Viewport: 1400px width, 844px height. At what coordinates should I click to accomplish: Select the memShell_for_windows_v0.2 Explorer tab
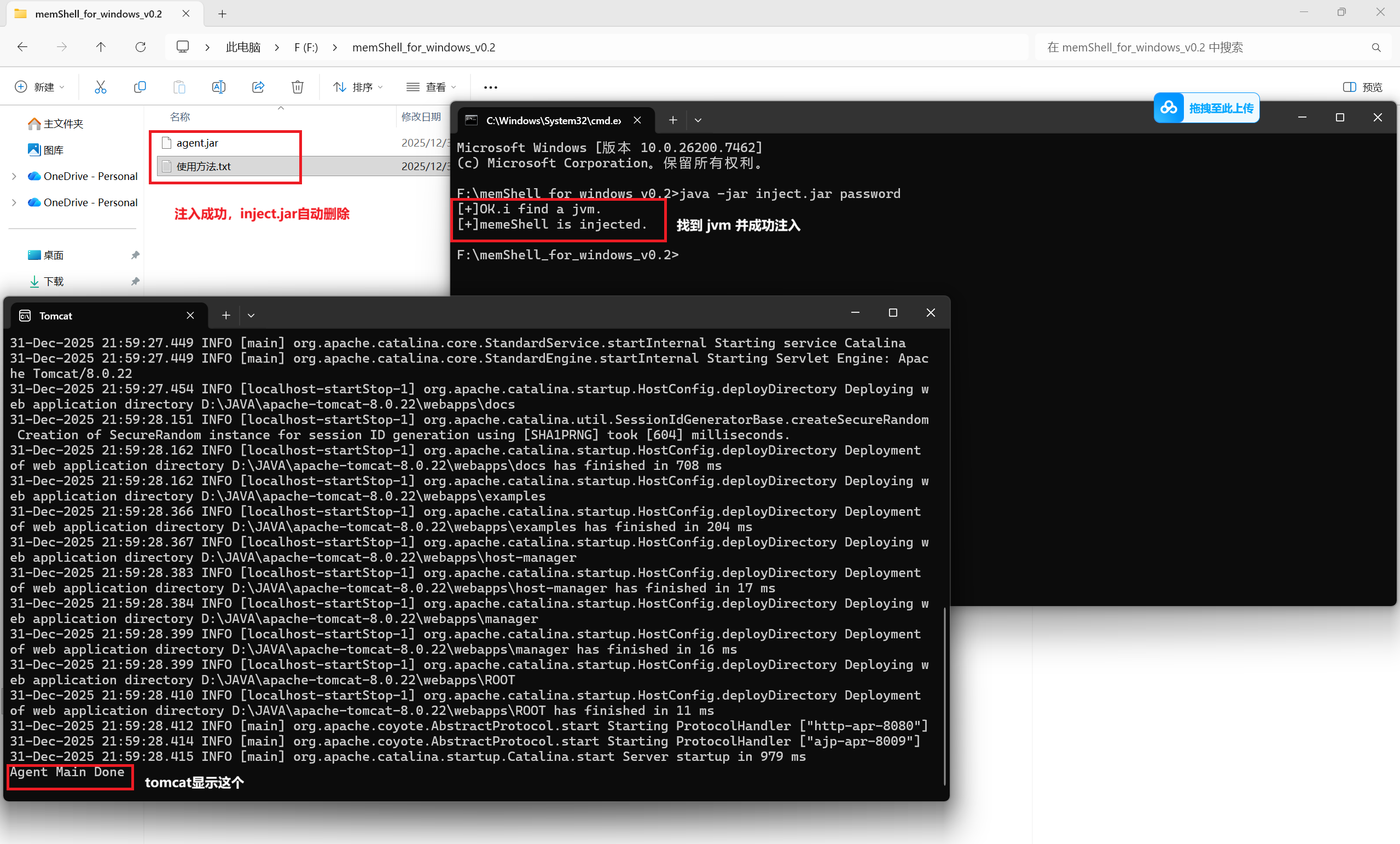click(x=98, y=14)
